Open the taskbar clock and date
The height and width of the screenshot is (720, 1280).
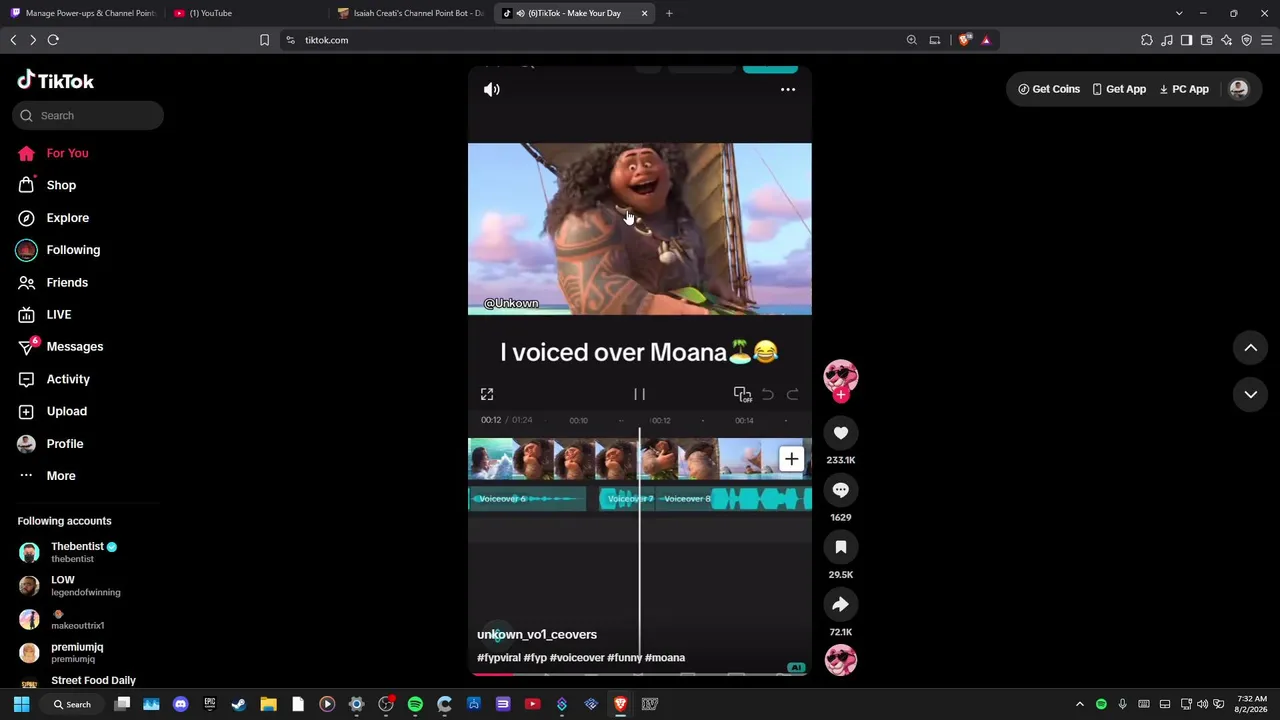pyautogui.click(x=1252, y=704)
